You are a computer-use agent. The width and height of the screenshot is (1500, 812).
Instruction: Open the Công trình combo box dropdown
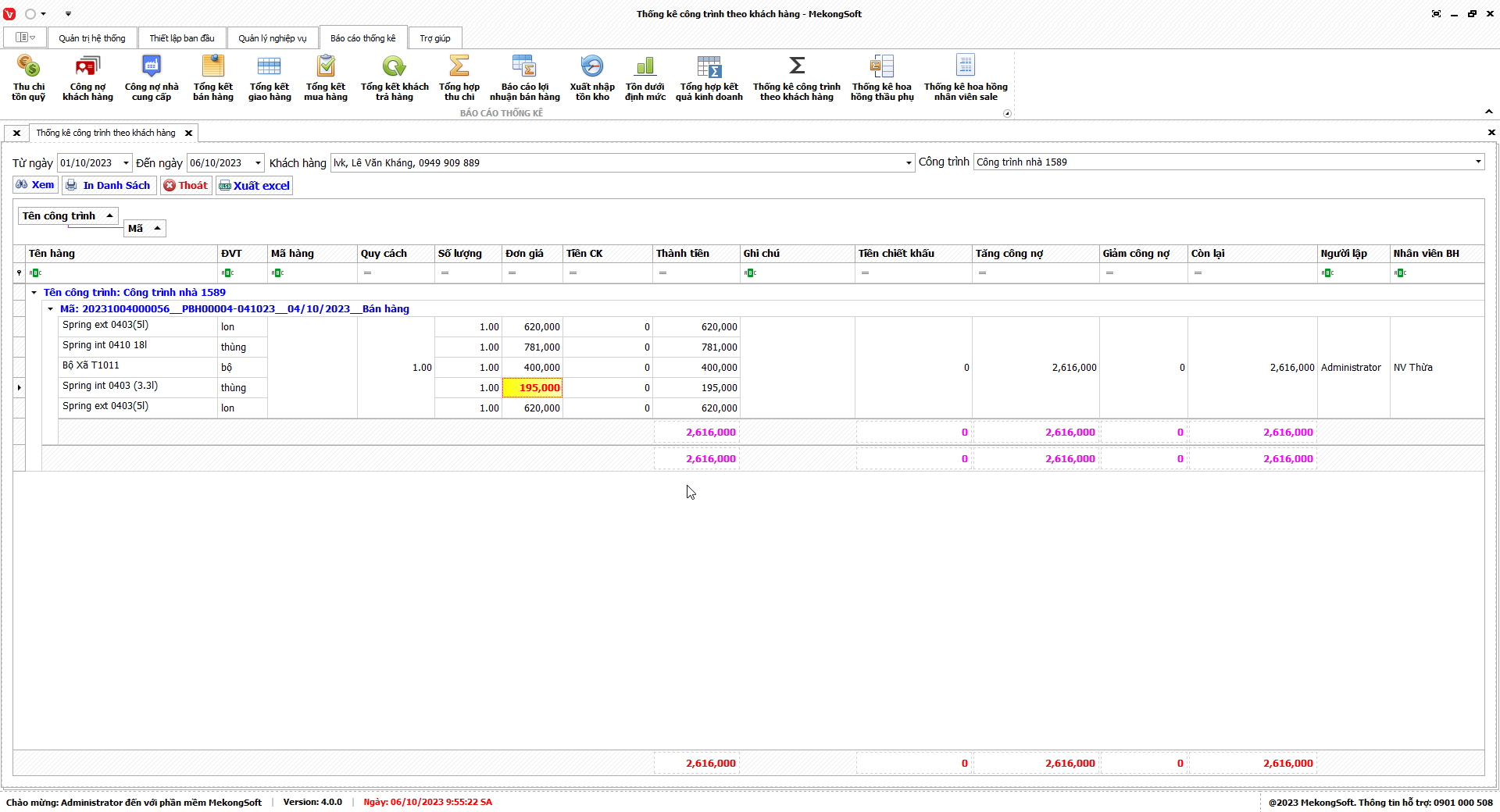pyautogui.click(x=1477, y=162)
